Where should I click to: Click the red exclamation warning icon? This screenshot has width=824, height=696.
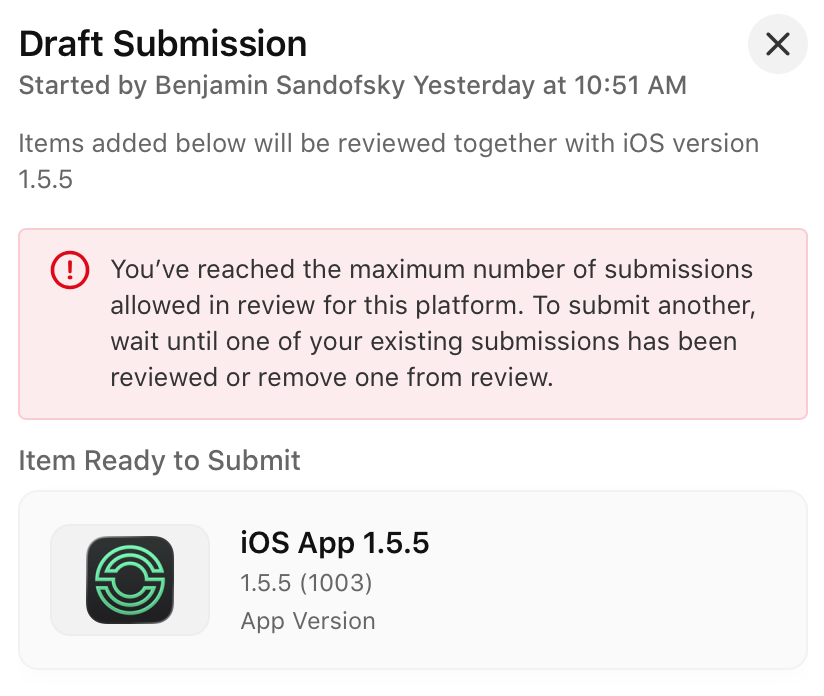69,269
